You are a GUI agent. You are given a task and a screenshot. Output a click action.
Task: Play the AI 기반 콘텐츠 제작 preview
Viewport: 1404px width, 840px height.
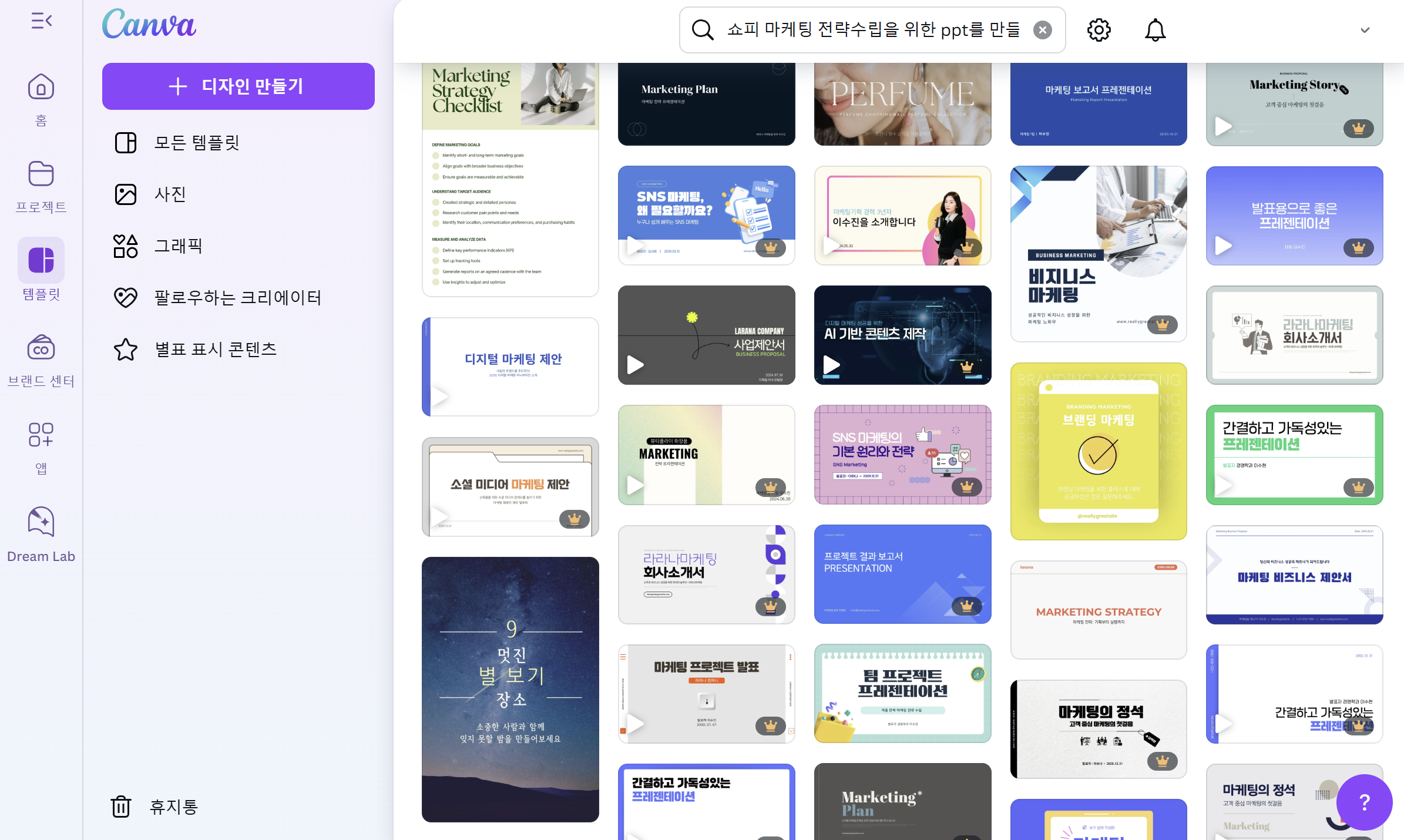[831, 365]
